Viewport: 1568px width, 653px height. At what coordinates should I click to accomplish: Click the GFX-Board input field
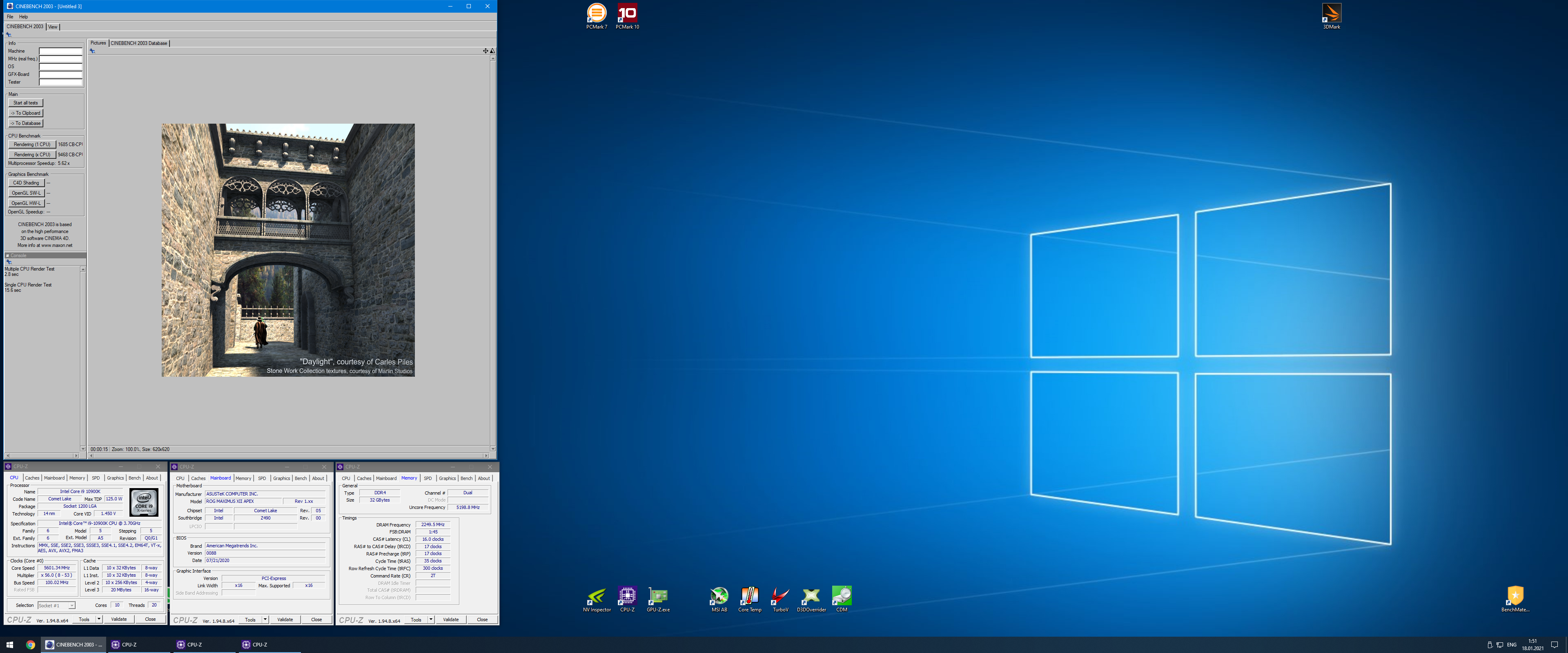click(60, 74)
